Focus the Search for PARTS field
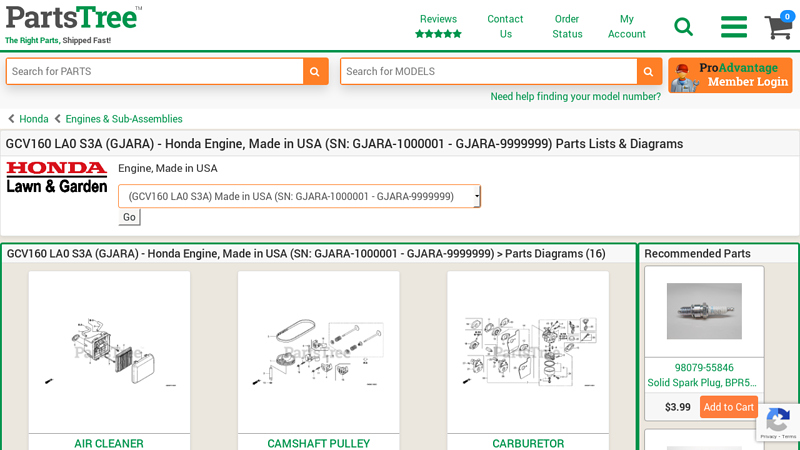This screenshot has height=450, width=800. pos(155,71)
